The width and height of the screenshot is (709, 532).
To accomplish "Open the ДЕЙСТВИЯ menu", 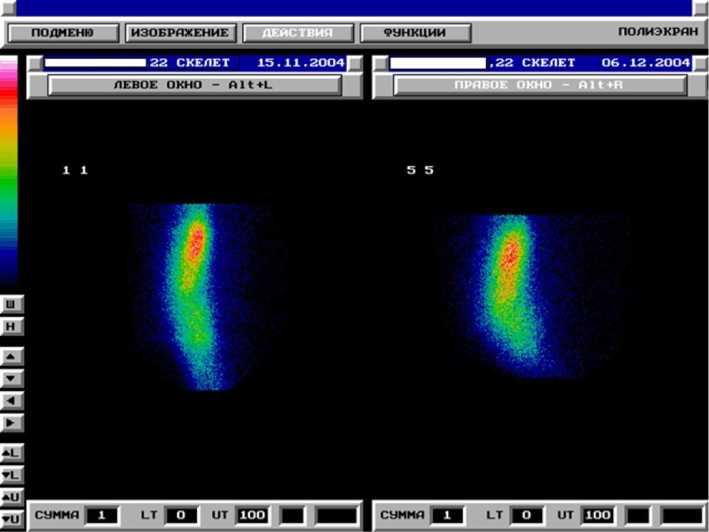I will pos(298,33).
